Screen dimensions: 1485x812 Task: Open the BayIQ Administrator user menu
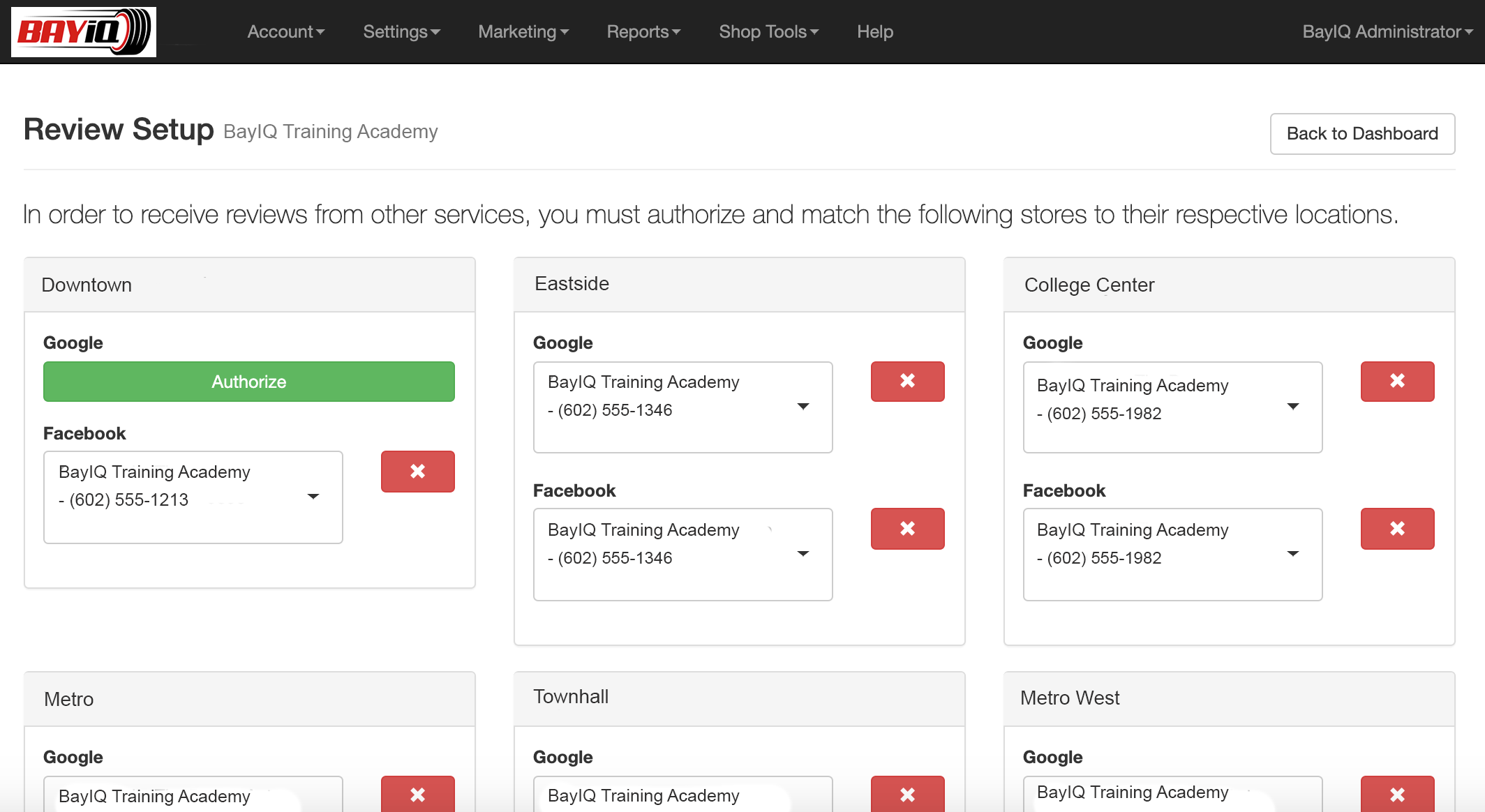[1387, 31]
